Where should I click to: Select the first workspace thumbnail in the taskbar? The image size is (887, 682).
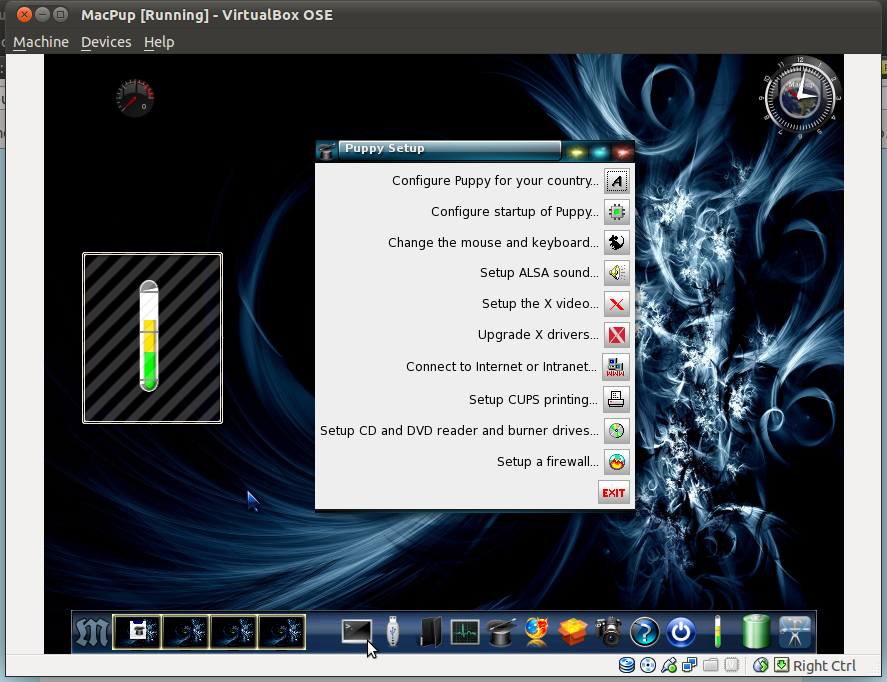(137, 631)
